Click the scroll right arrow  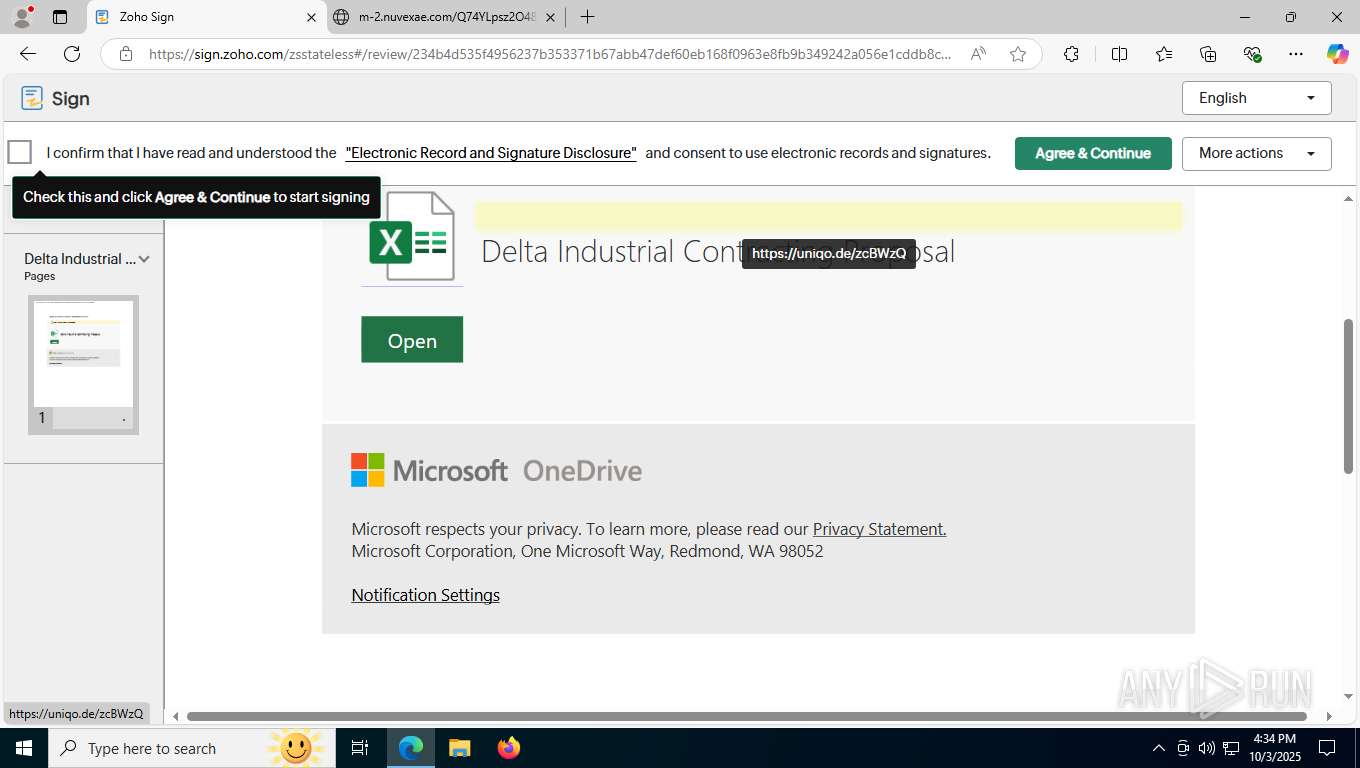(1329, 716)
